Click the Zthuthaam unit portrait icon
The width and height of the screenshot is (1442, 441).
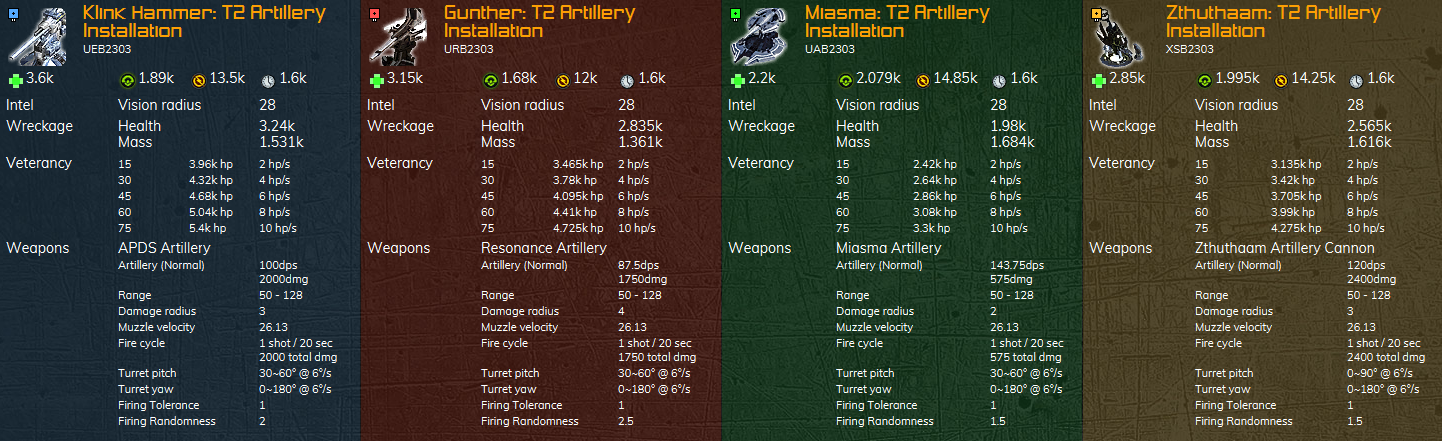click(1121, 35)
